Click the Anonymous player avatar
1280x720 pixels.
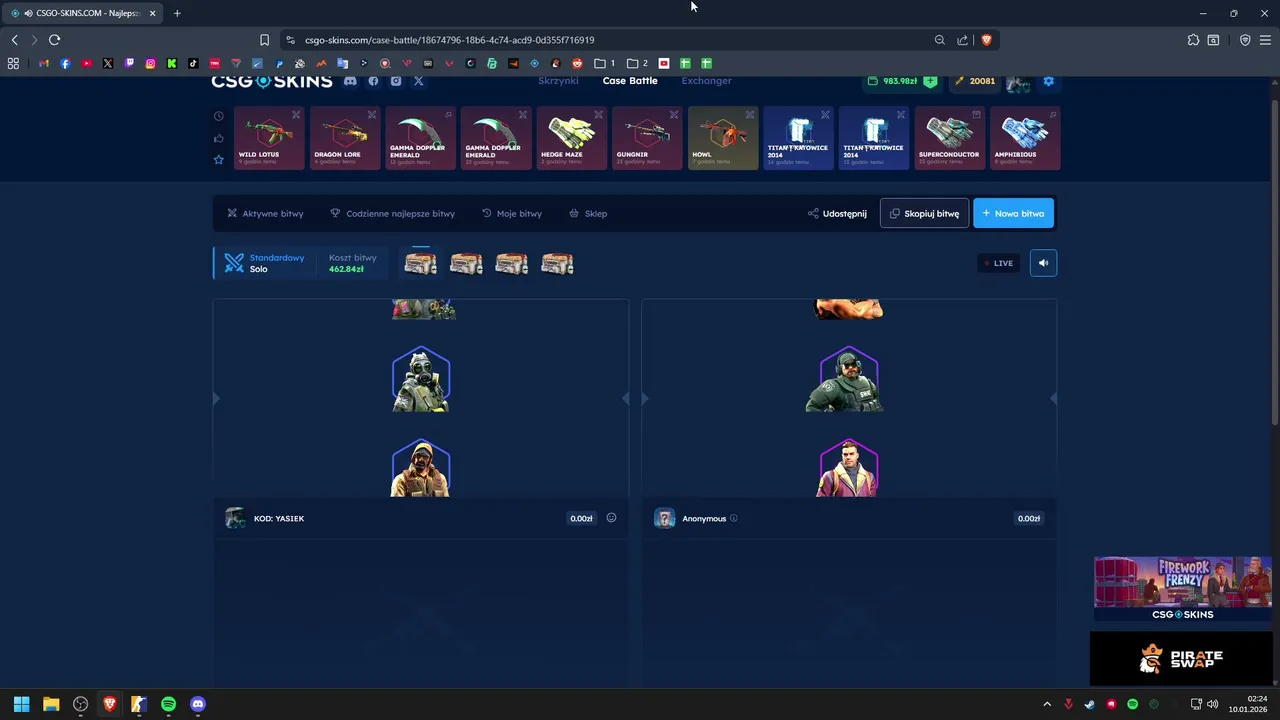coord(664,518)
